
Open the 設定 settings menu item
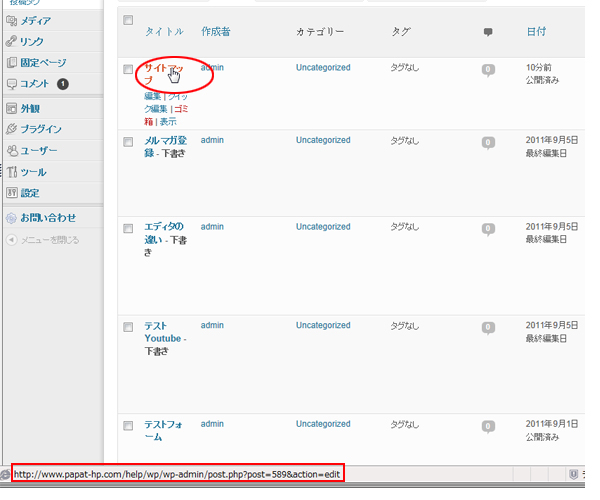[30, 193]
